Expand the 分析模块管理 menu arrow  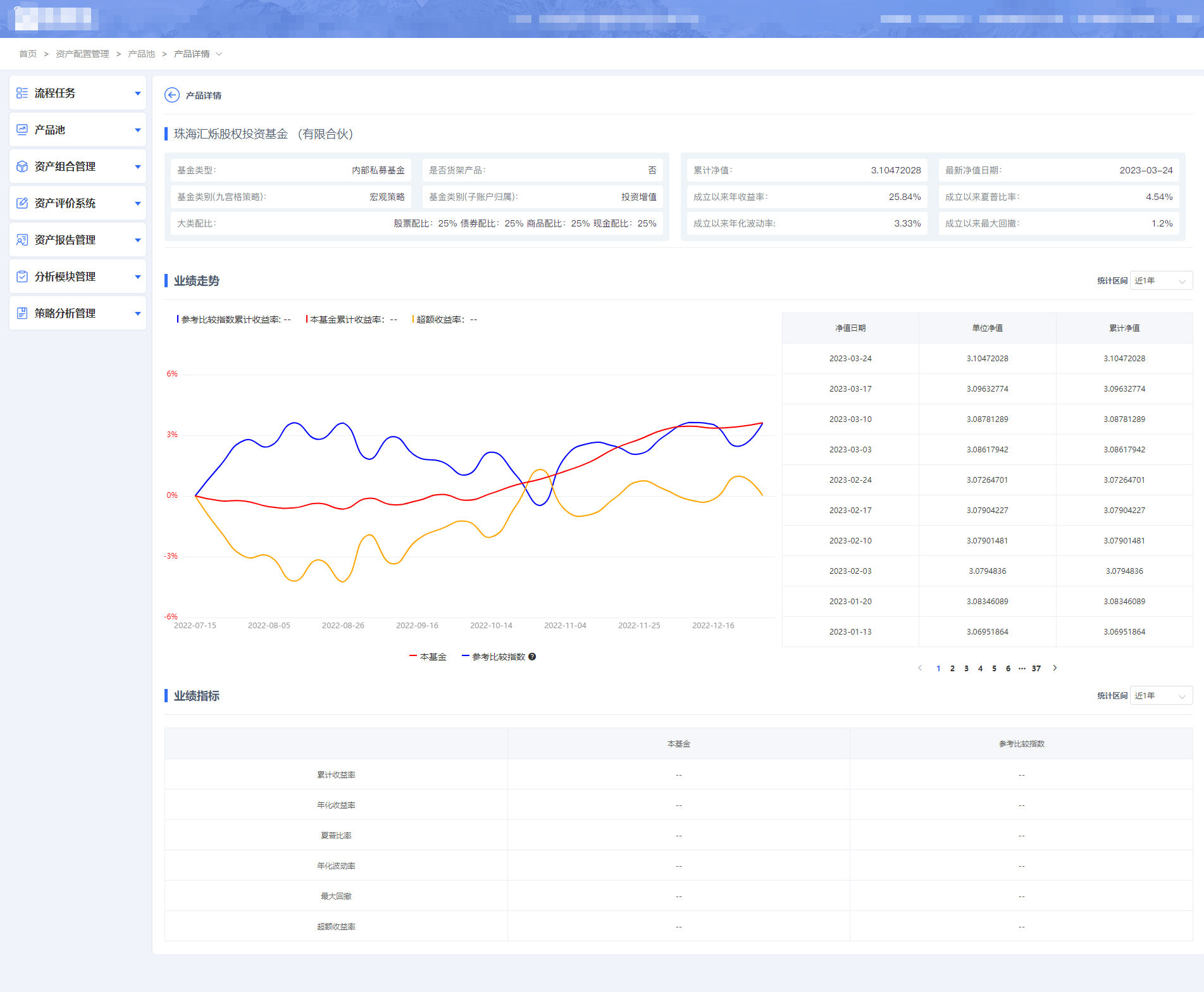coord(137,277)
